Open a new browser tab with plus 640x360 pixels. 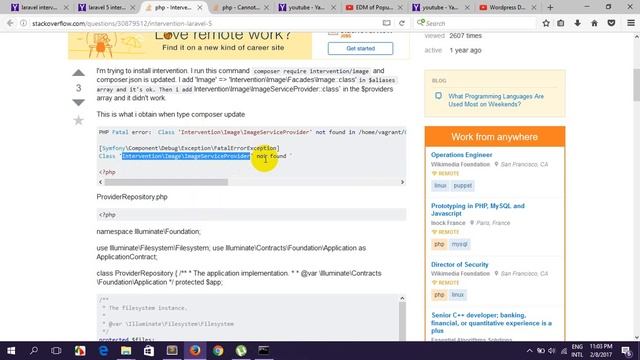(x=550, y=7)
